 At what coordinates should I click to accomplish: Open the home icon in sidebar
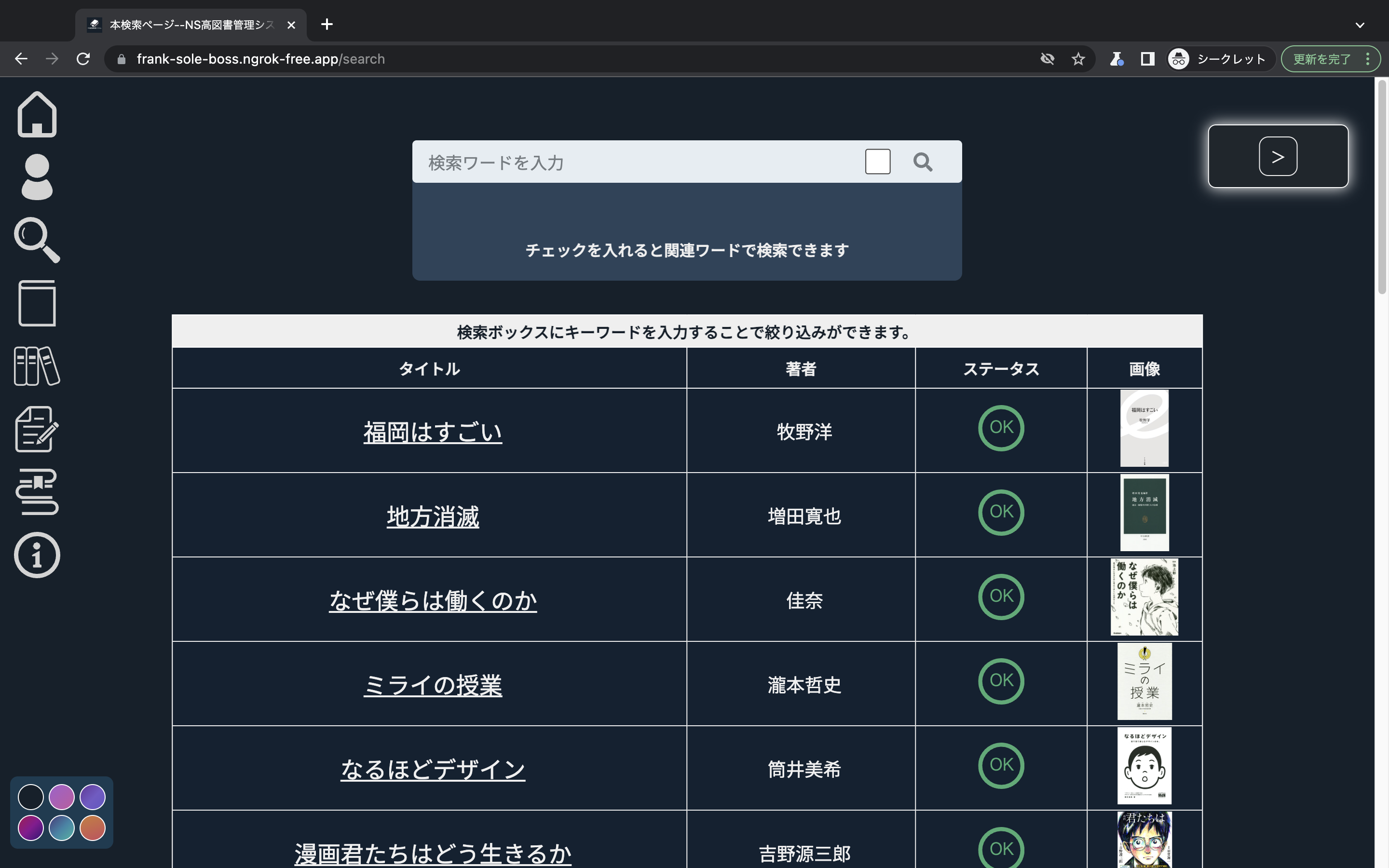37,114
